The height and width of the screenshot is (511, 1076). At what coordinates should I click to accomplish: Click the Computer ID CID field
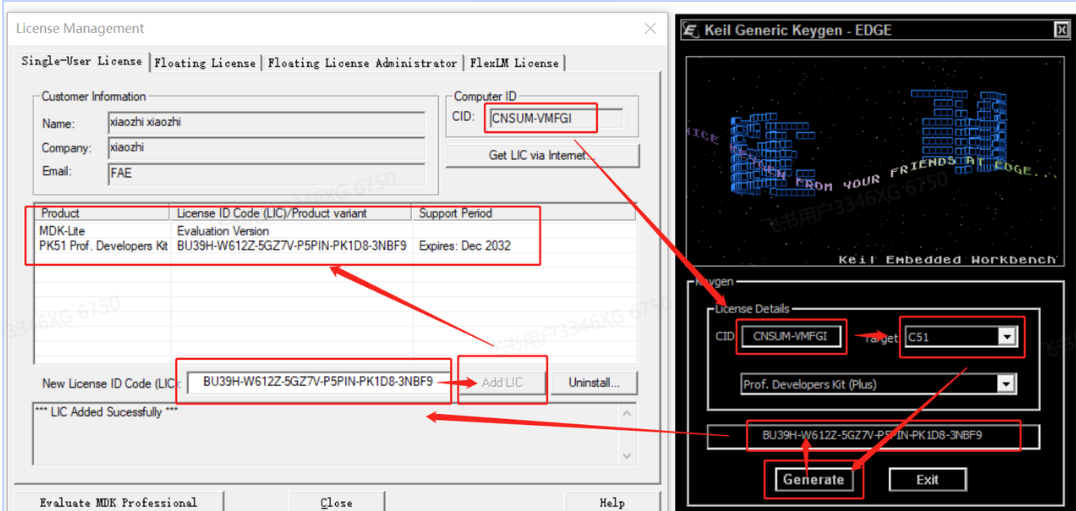557,119
